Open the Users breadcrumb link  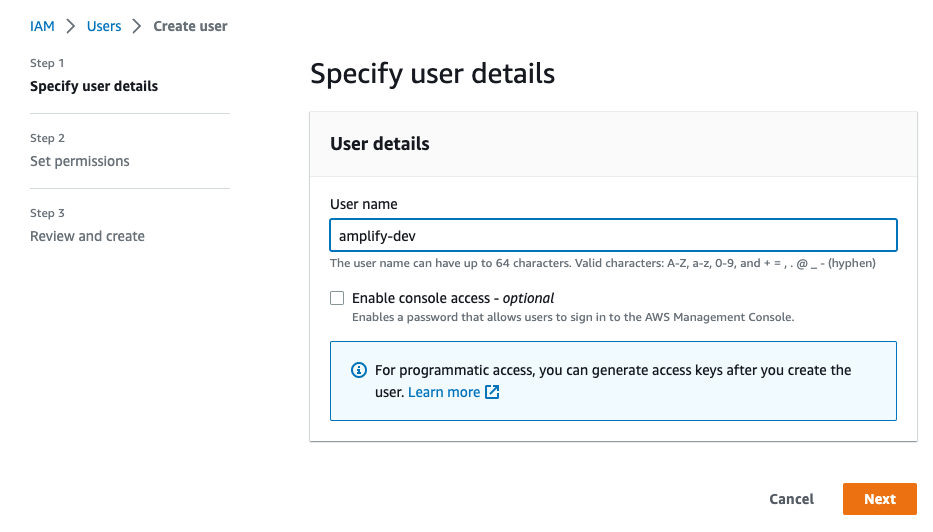point(104,26)
